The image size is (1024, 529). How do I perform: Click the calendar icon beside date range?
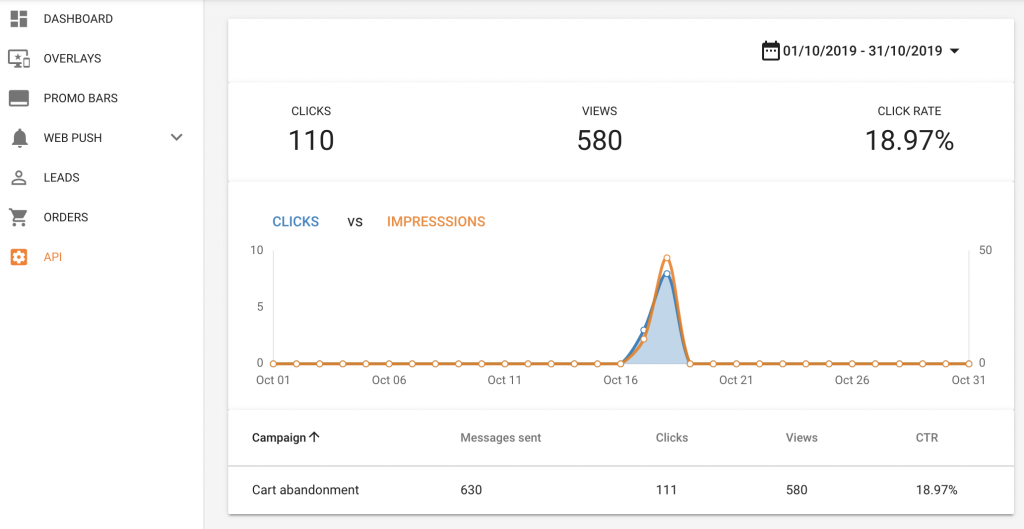[x=771, y=51]
